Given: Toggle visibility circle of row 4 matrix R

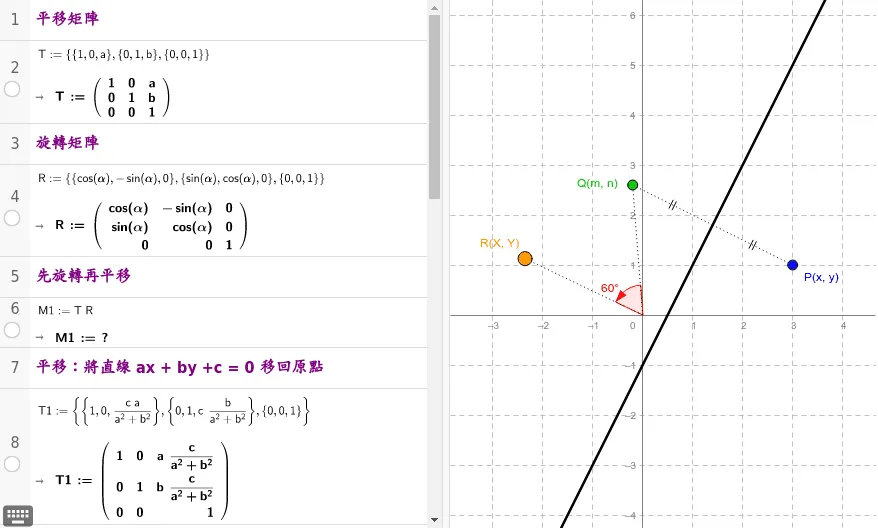Looking at the screenshot, I should [12, 218].
